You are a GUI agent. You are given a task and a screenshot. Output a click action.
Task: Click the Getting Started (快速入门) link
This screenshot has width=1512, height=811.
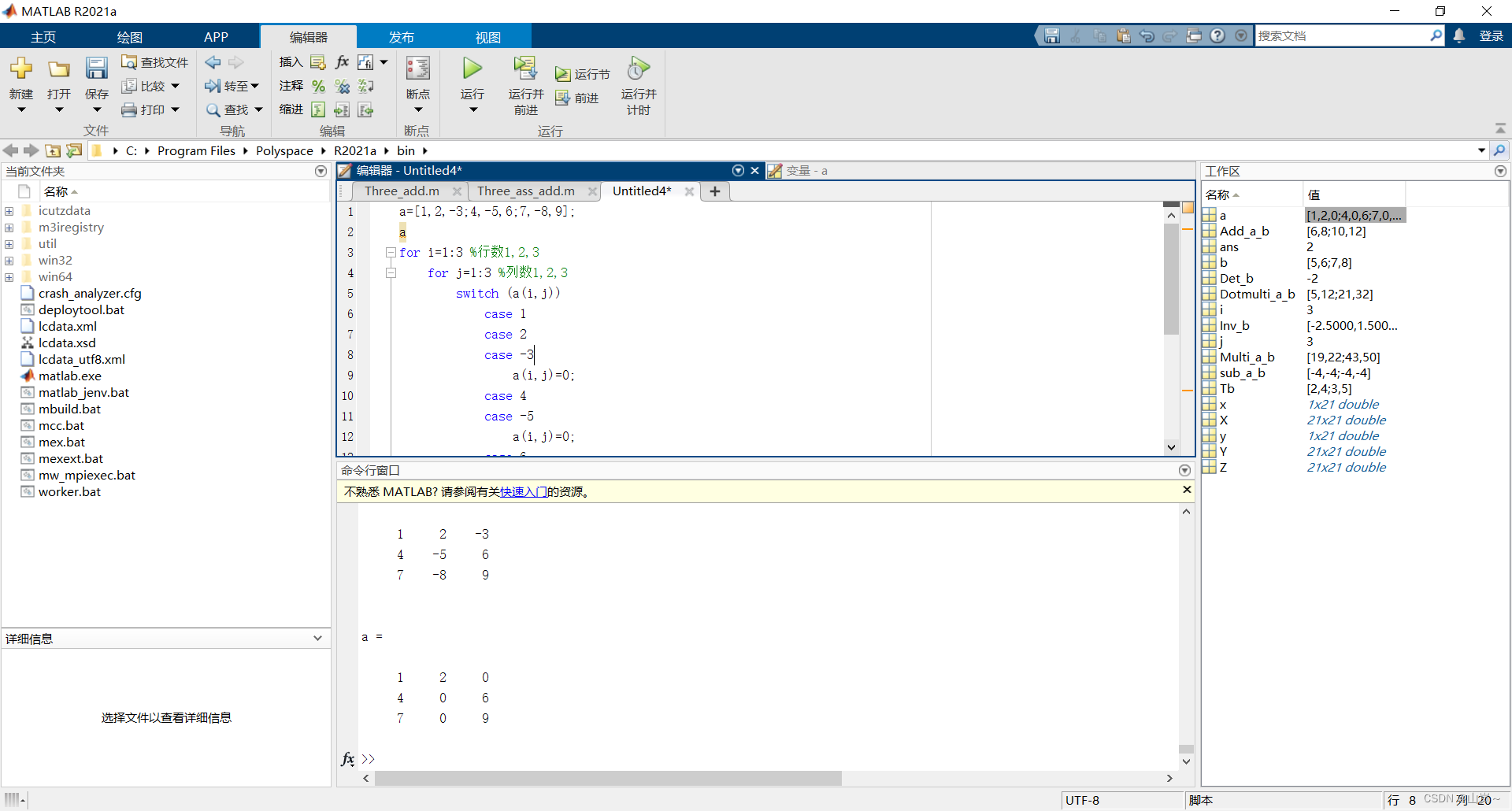click(523, 492)
